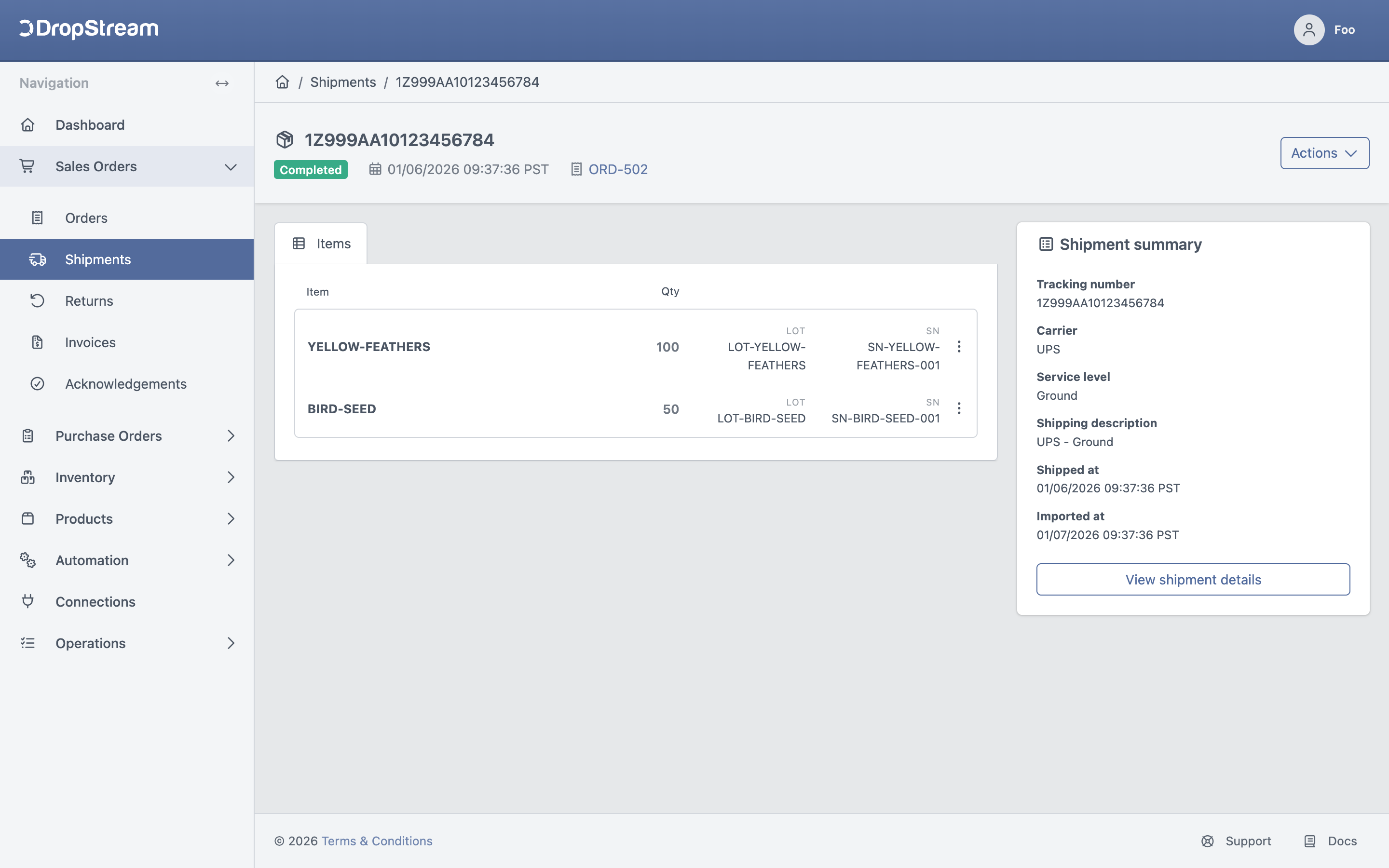This screenshot has width=1389, height=868.
Task: Open the Connections menu item
Action: (x=127, y=601)
